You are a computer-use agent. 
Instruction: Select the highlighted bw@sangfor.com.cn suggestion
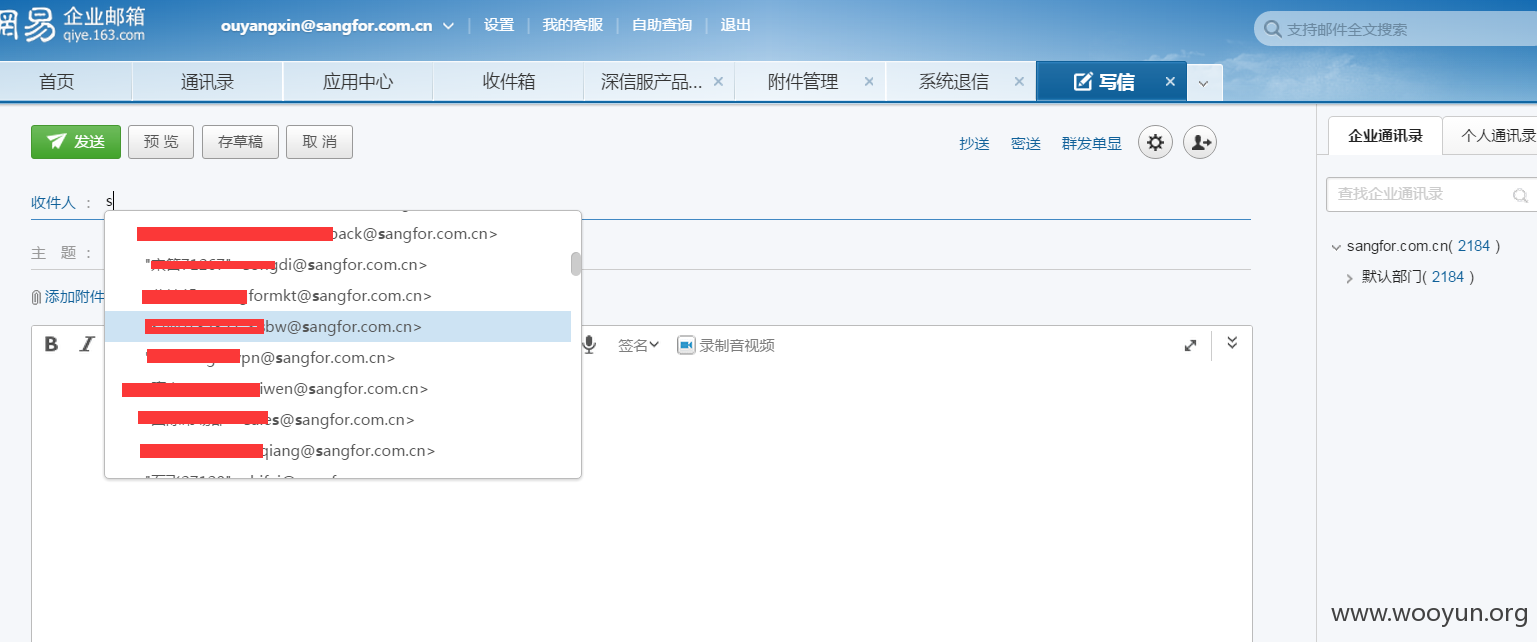338,327
